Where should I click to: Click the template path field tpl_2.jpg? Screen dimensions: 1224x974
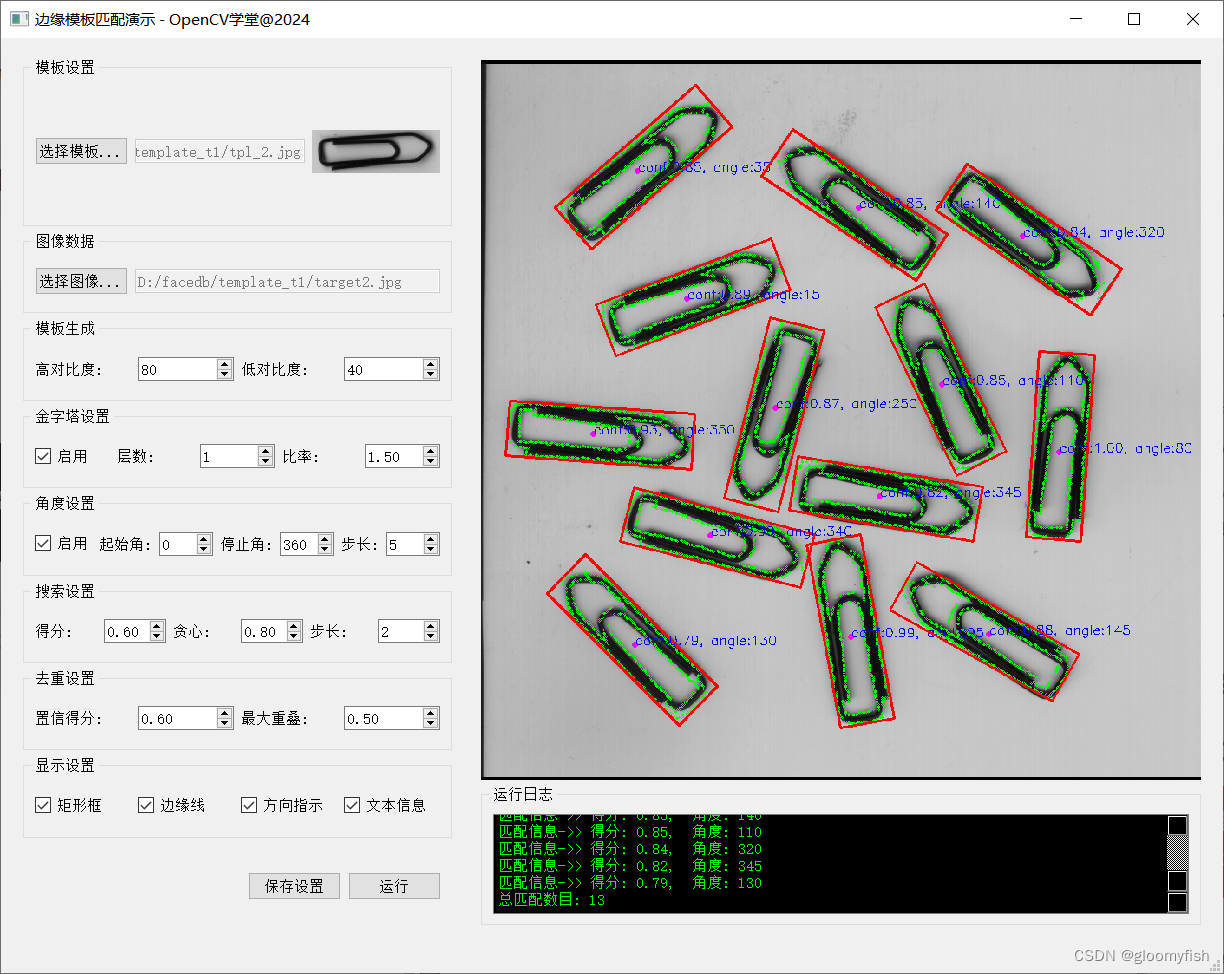(x=220, y=152)
